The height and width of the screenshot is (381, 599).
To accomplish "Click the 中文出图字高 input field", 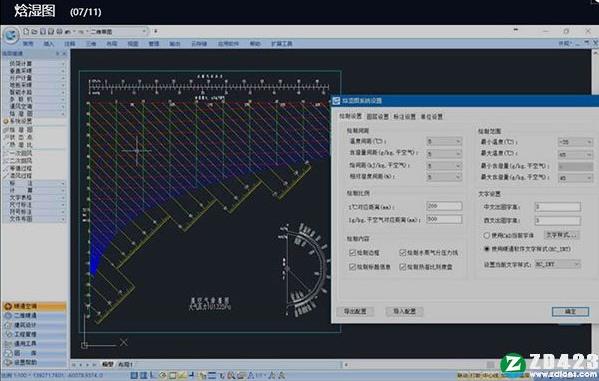I will tap(558, 207).
